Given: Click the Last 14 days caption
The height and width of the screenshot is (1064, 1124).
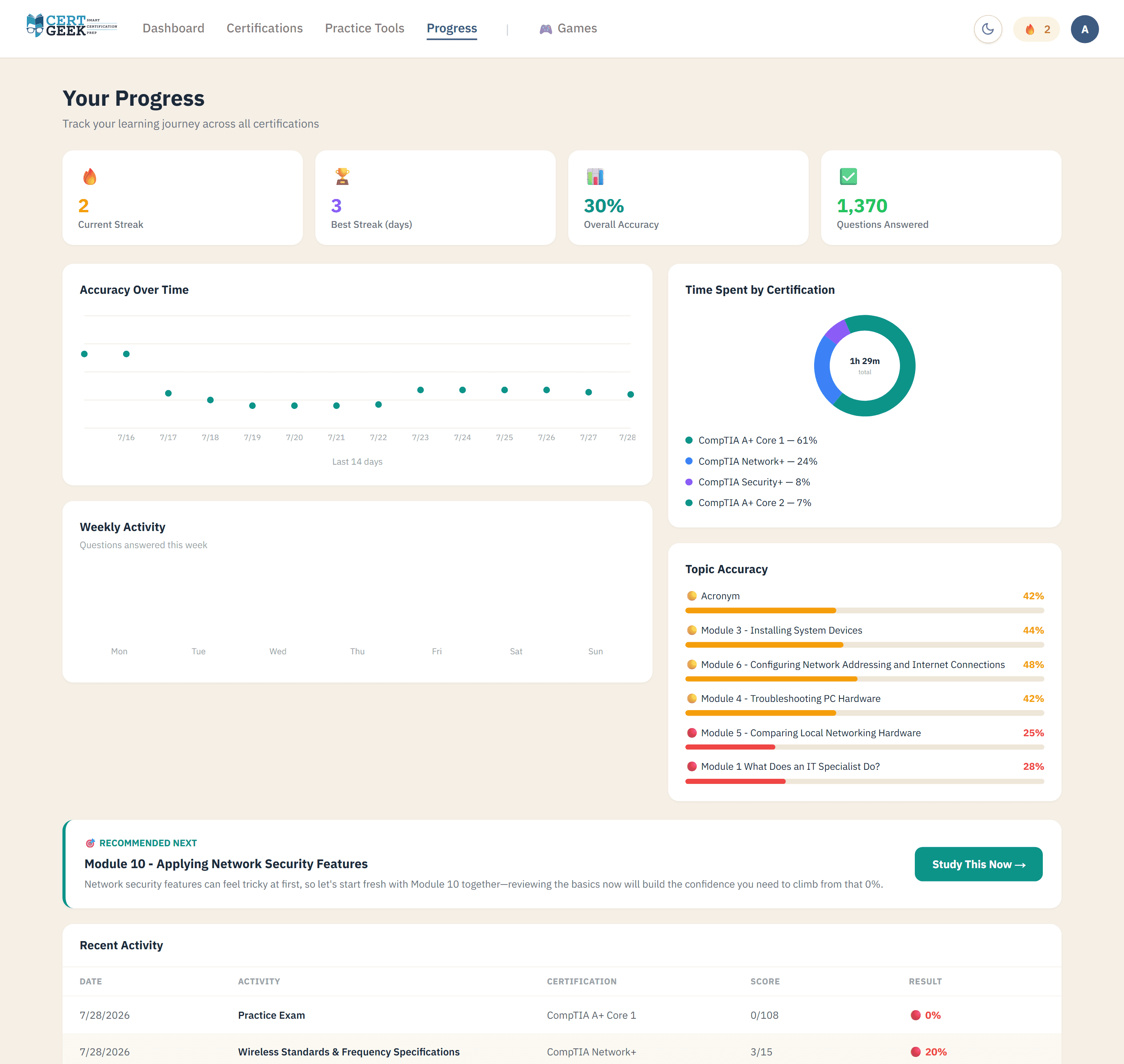Looking at the screenshot, I should (x=357, y=462).
